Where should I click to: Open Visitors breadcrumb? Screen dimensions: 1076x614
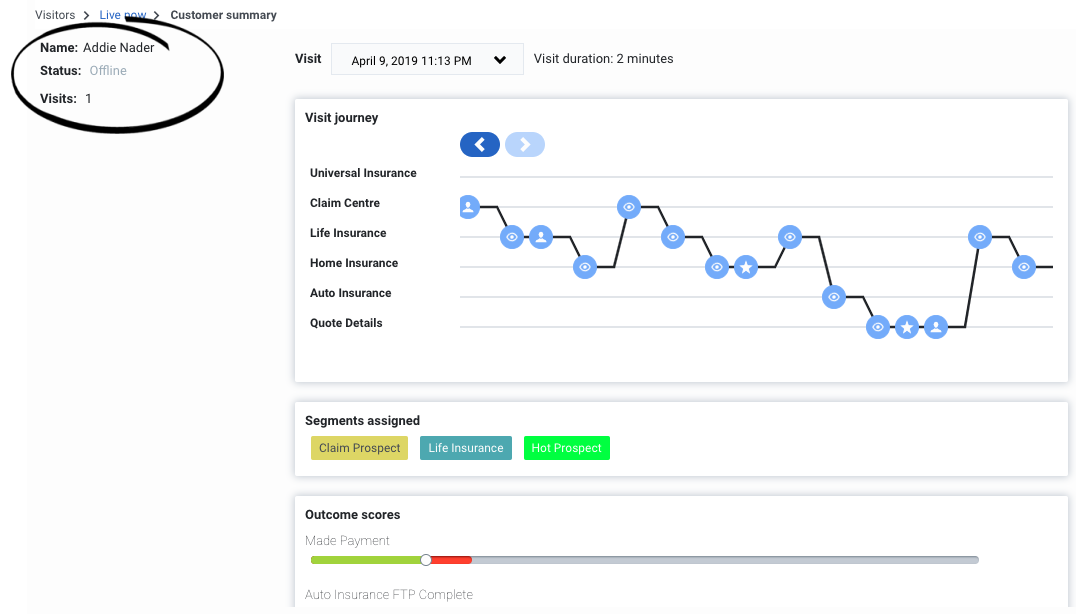point(55,15)
